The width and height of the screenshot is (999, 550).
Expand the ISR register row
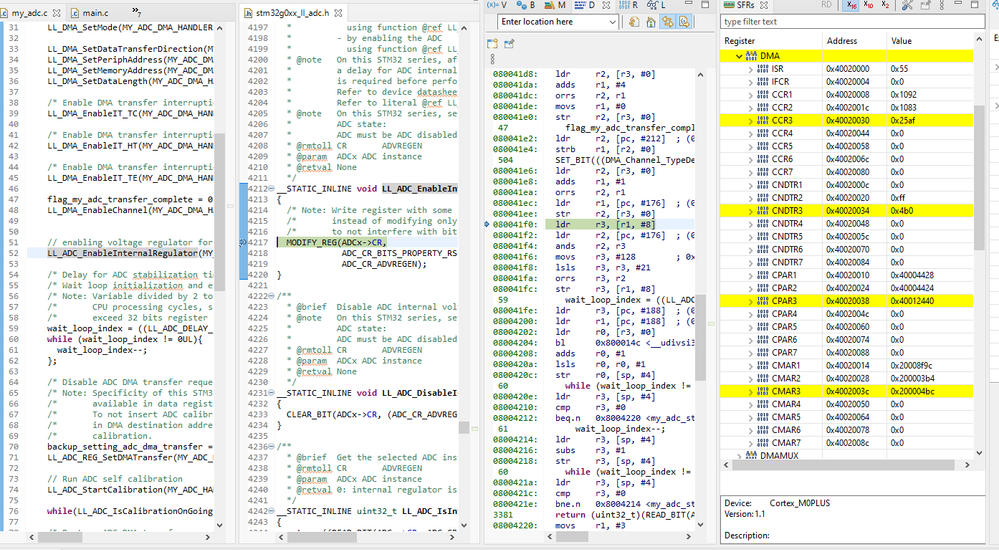tap(750, 69)
